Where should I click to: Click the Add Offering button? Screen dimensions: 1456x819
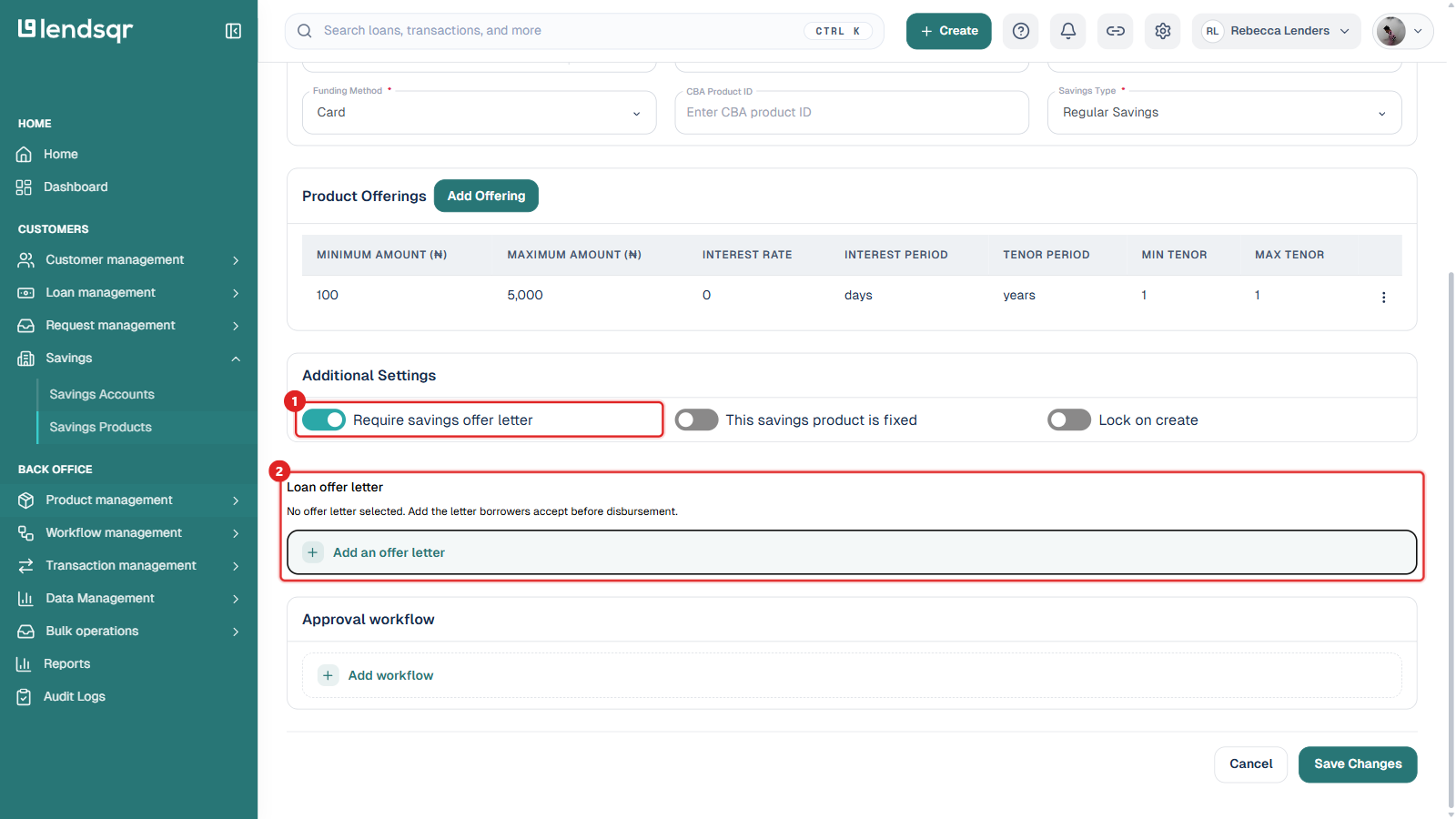click(x=486, y=196)
